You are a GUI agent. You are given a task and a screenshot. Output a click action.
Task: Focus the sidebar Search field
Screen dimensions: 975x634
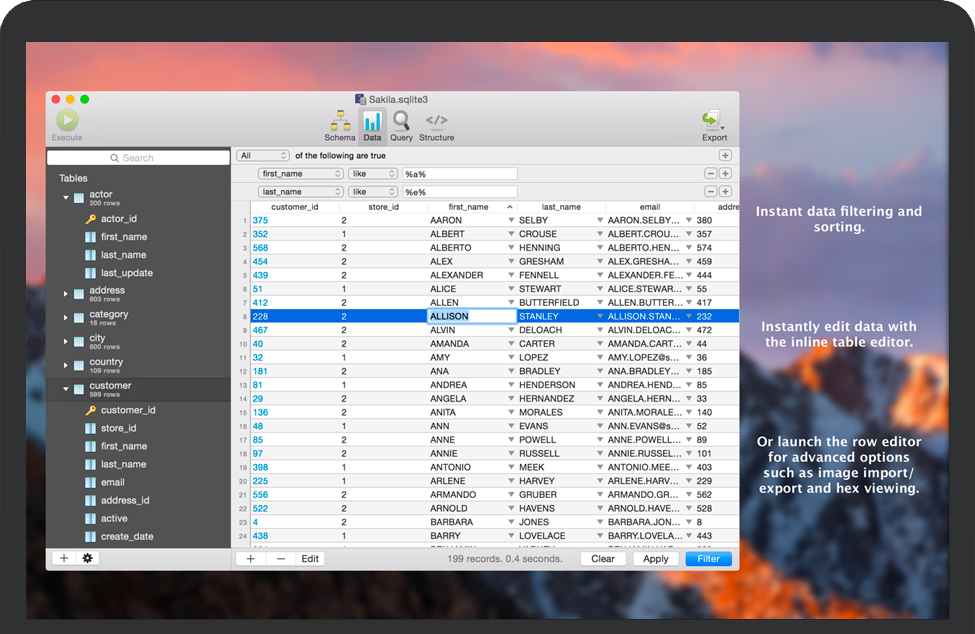[x=138, y=158]
